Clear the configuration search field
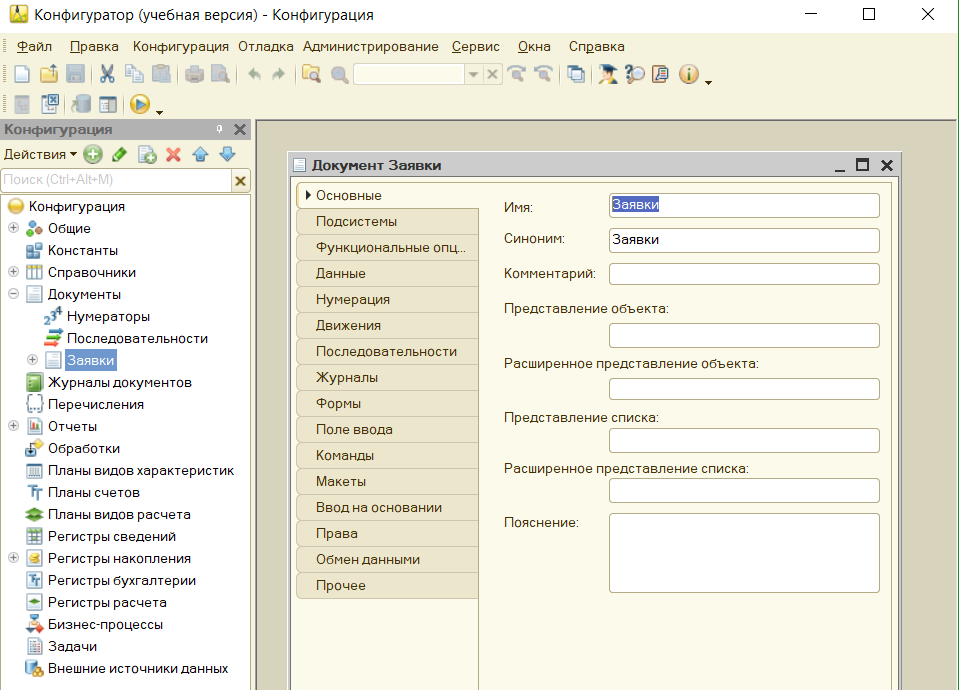The image size is (959, 690). tap(240, 180)
